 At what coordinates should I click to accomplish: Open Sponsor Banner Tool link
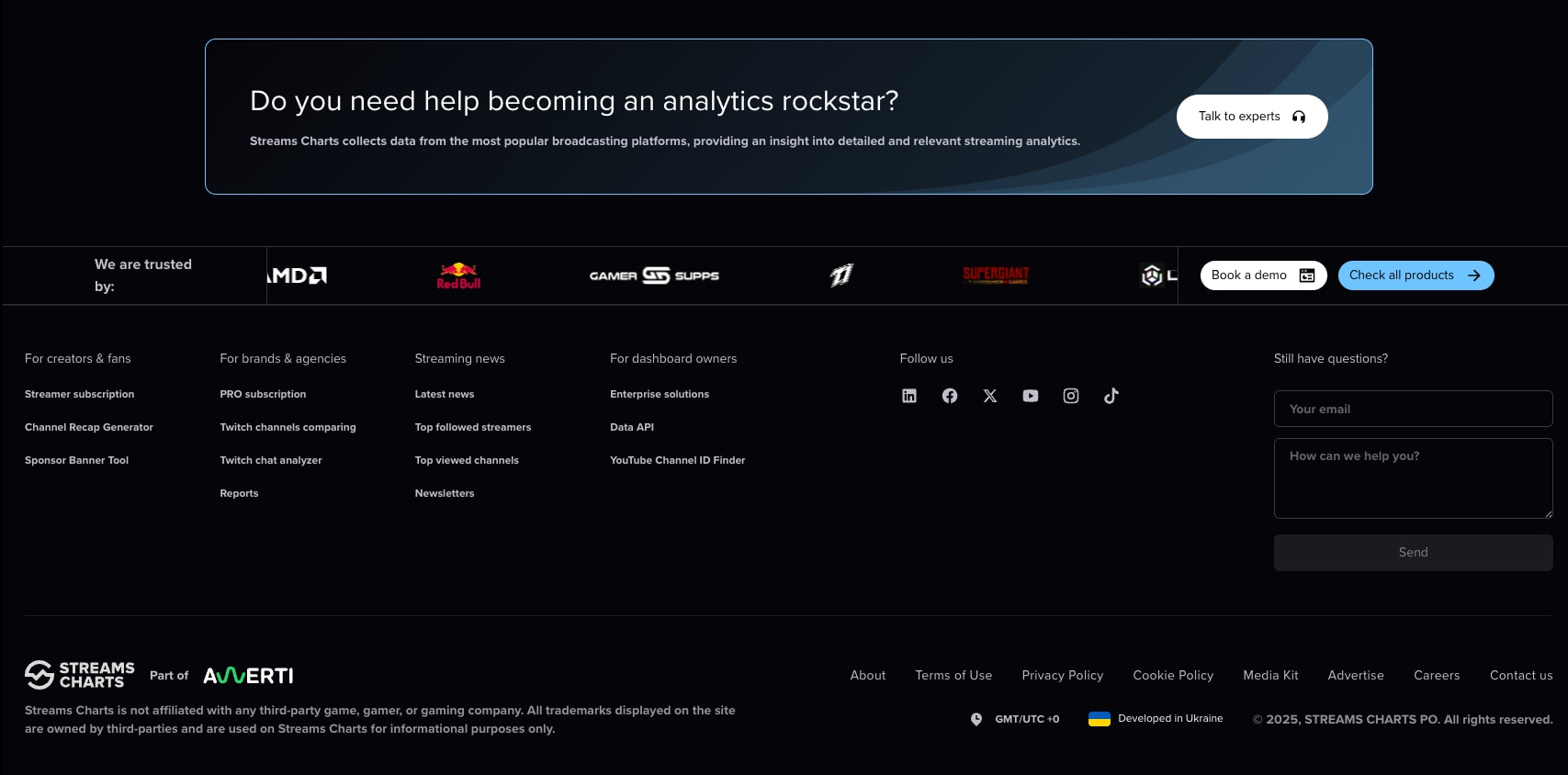click(x=77, y=460)
